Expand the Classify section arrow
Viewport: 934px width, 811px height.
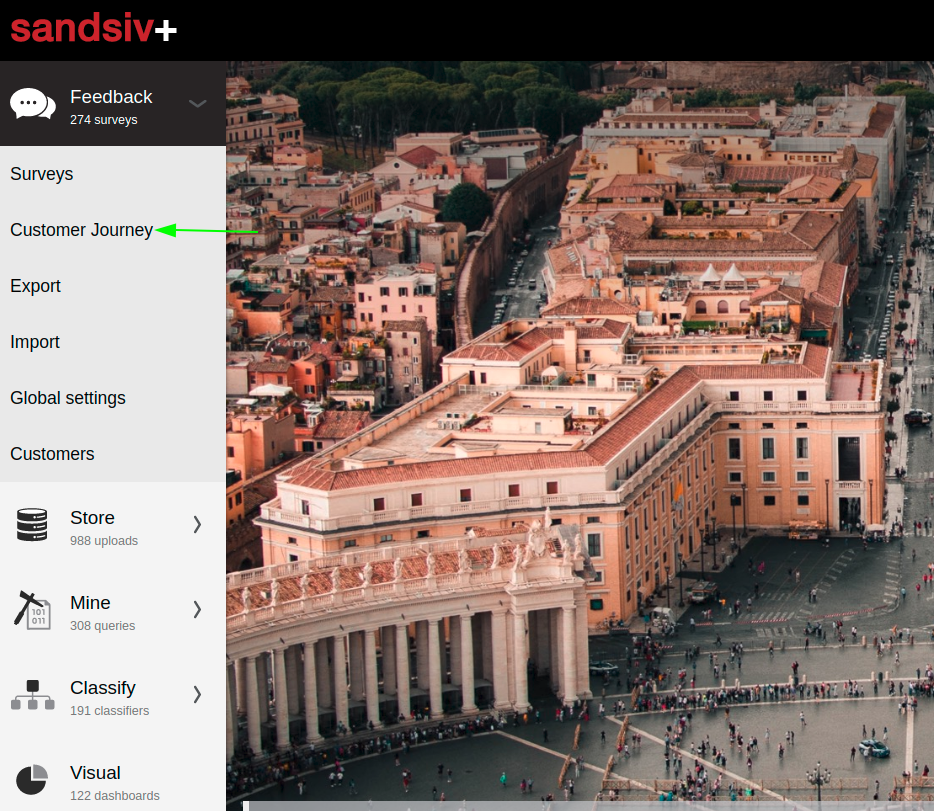197,694
